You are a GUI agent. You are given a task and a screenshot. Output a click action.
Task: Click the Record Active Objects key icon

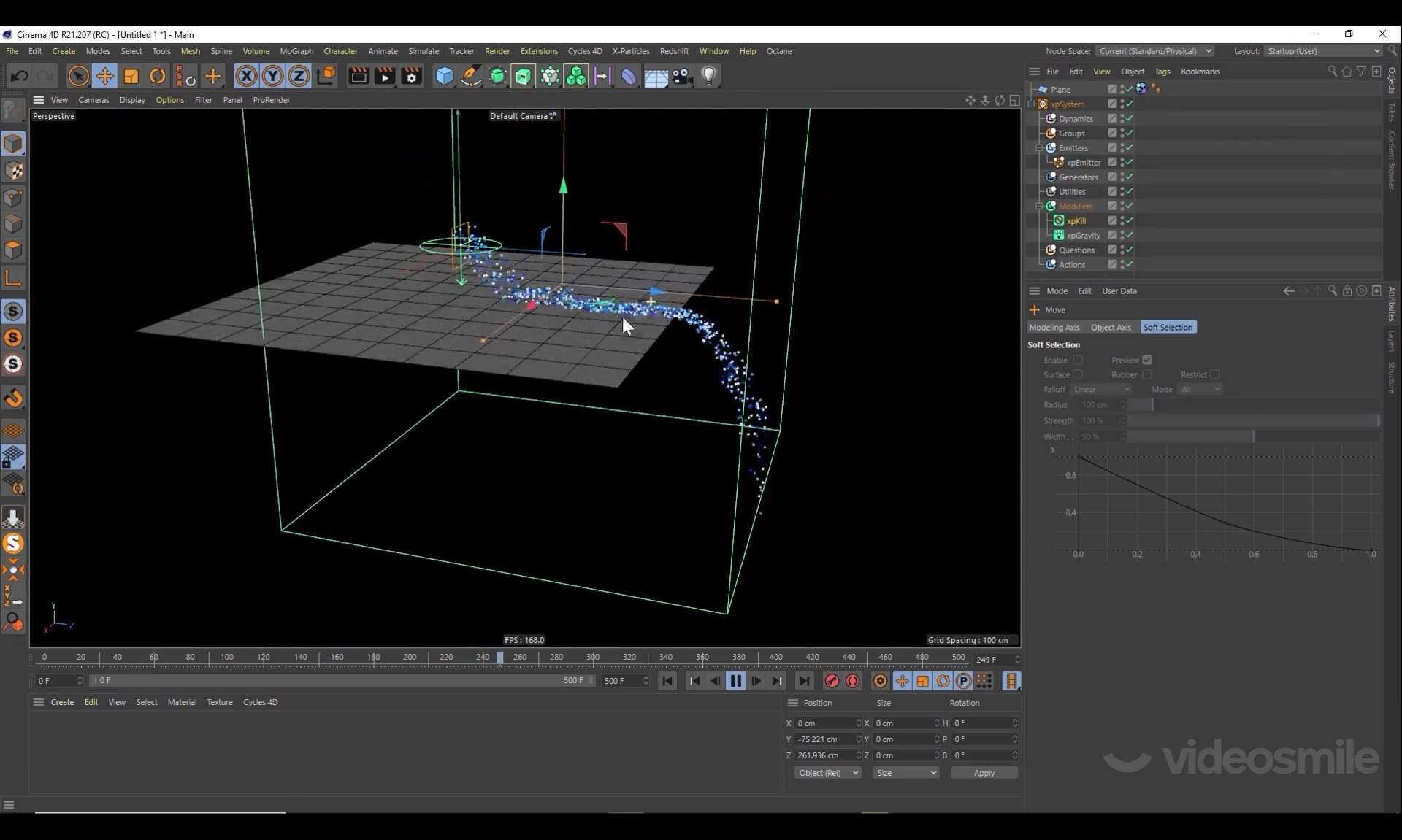pyautogui.click(x=832, y=681)
